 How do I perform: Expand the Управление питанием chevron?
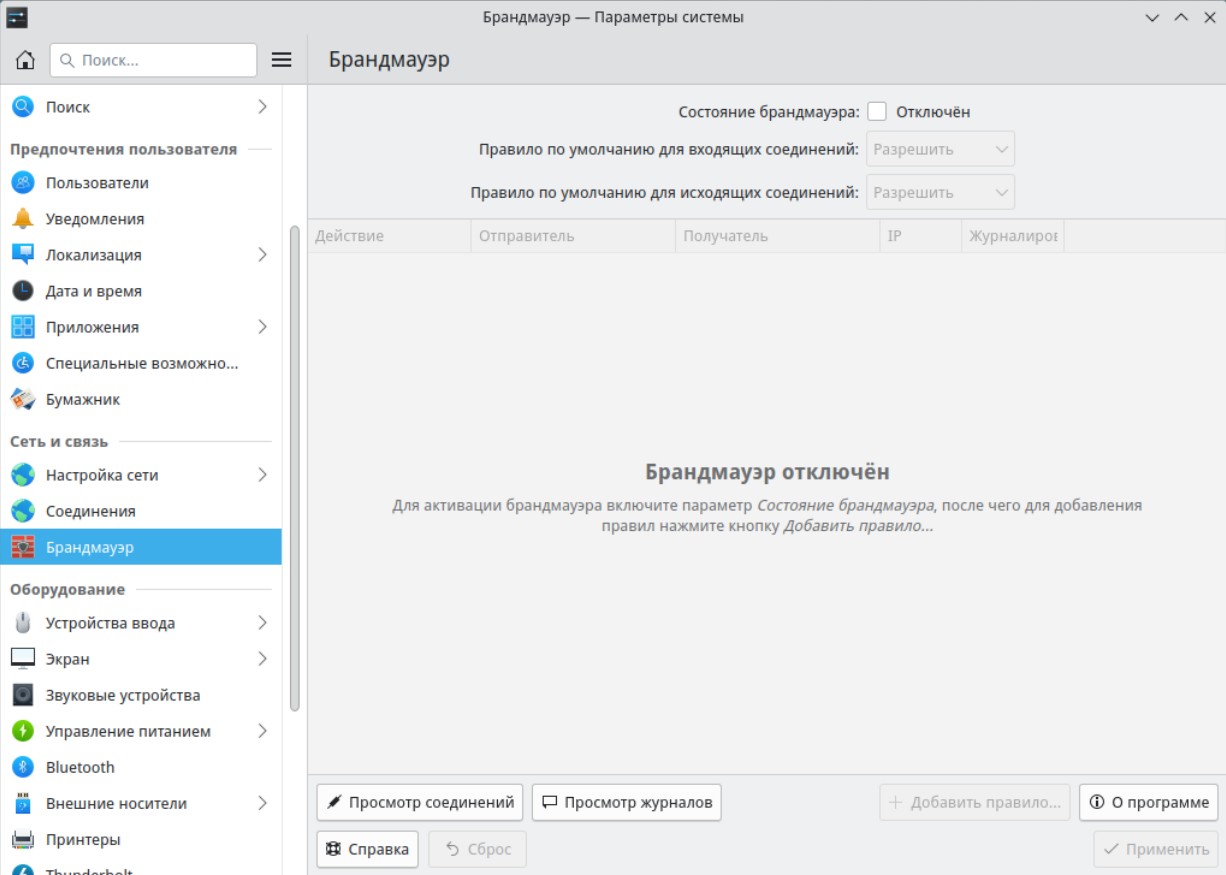262,731
